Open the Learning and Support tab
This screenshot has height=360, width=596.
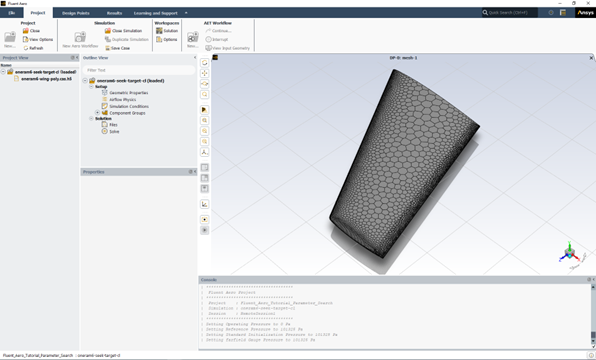coord(155,13)
